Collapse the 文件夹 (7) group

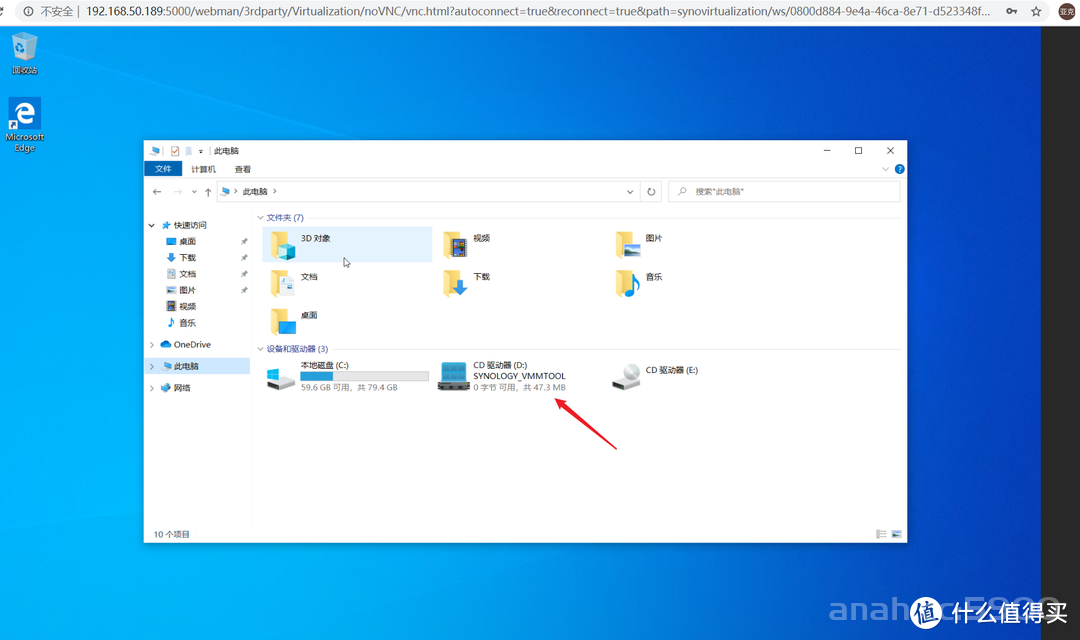point(260,218)
